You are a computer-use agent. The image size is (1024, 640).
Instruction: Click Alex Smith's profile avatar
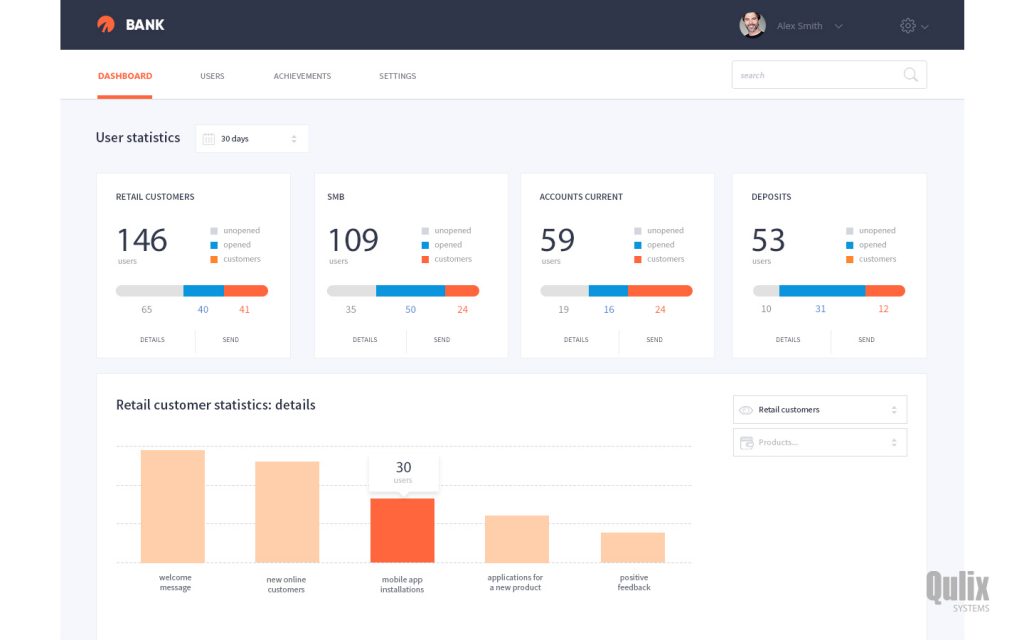pyautogui.click(x=752, y=26)
